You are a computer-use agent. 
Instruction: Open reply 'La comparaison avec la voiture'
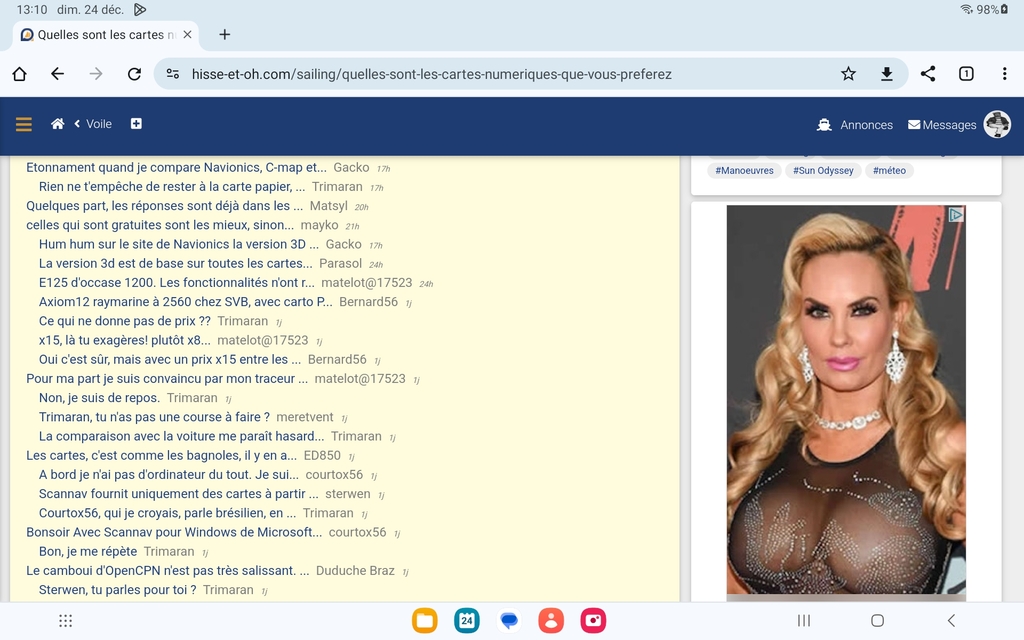(182, 436)
